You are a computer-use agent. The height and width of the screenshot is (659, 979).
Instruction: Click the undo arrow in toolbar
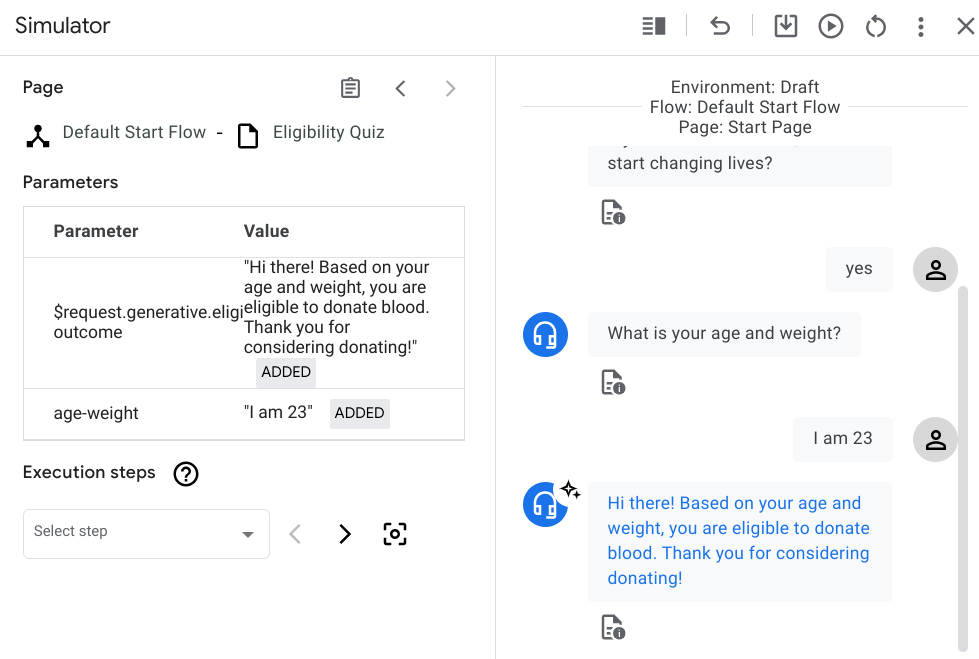pyautogui.click(x=720, y=27)
